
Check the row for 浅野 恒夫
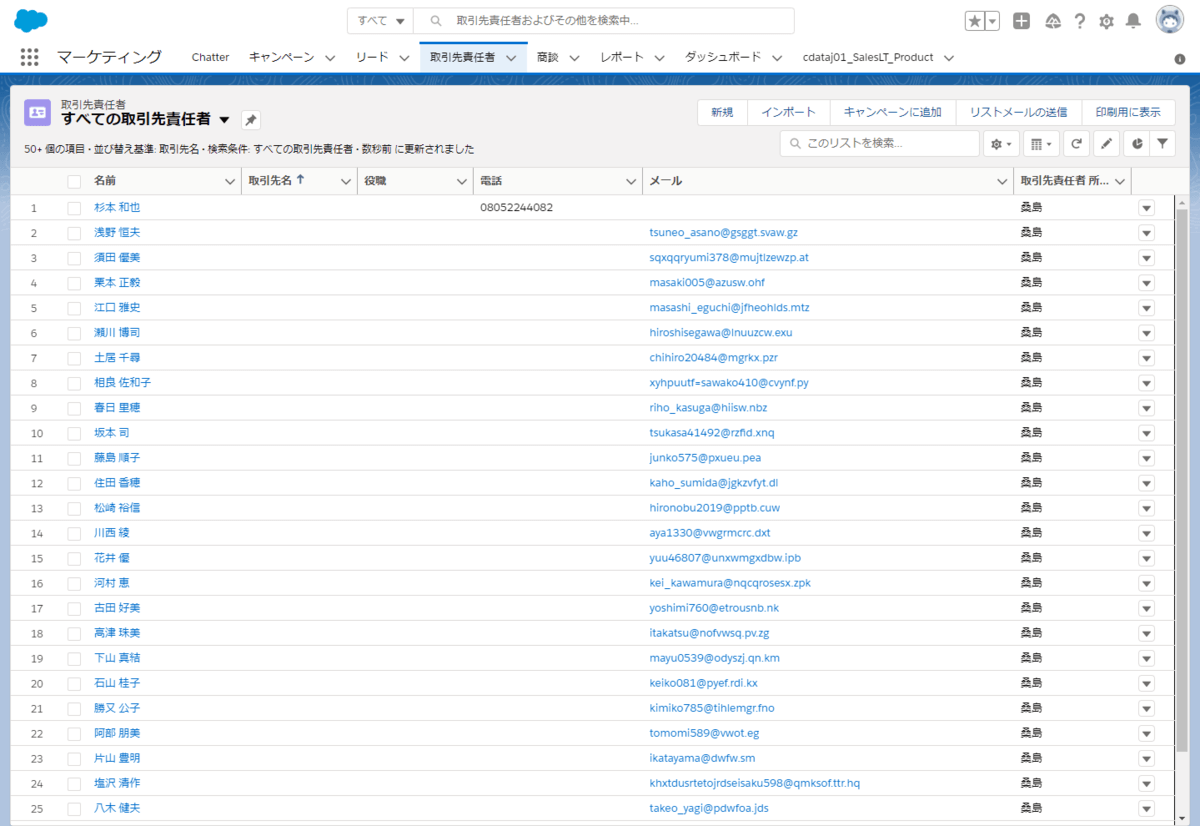point(74,233)
